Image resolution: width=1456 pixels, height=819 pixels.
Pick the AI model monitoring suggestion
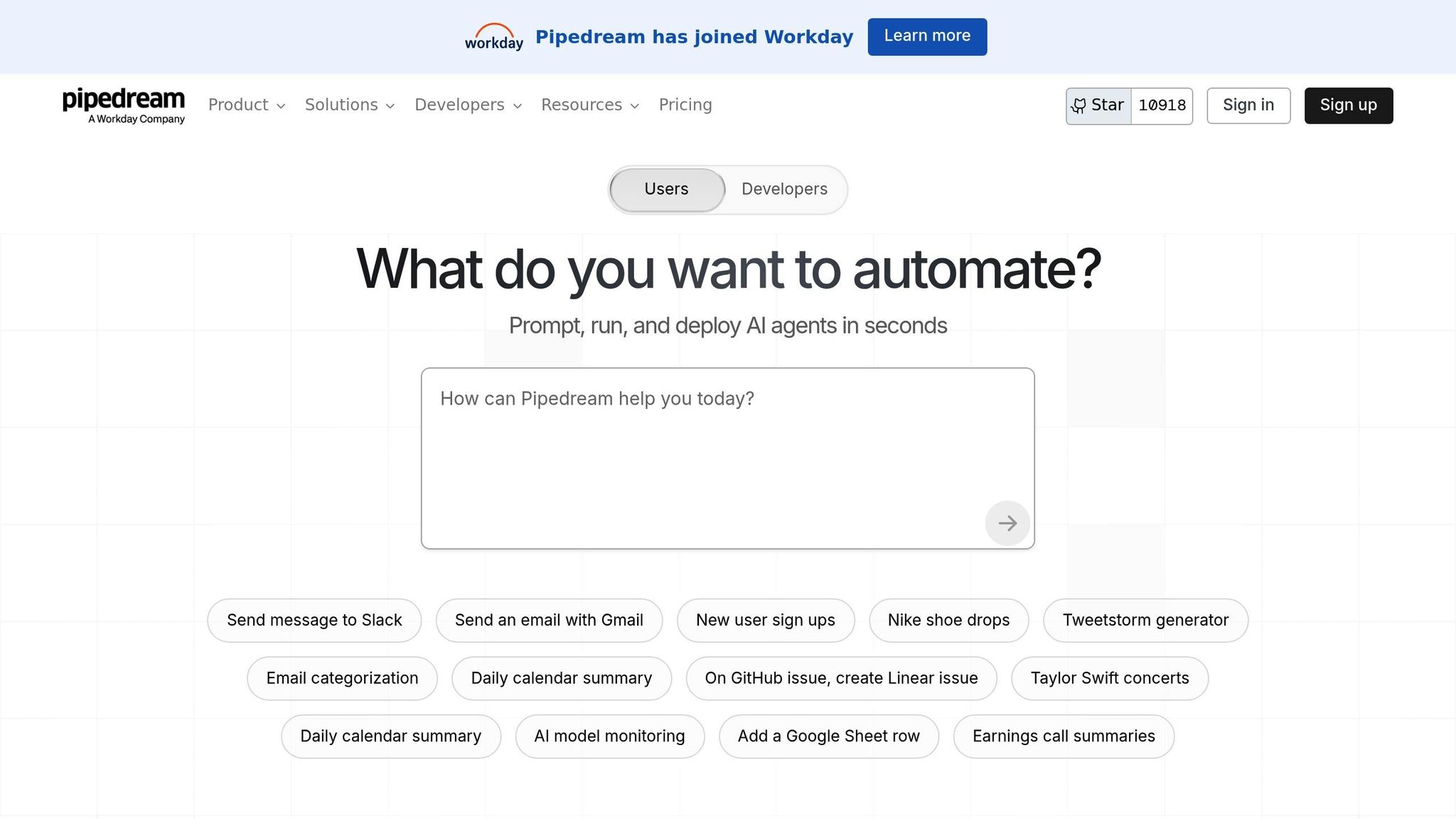coord(609,736)
